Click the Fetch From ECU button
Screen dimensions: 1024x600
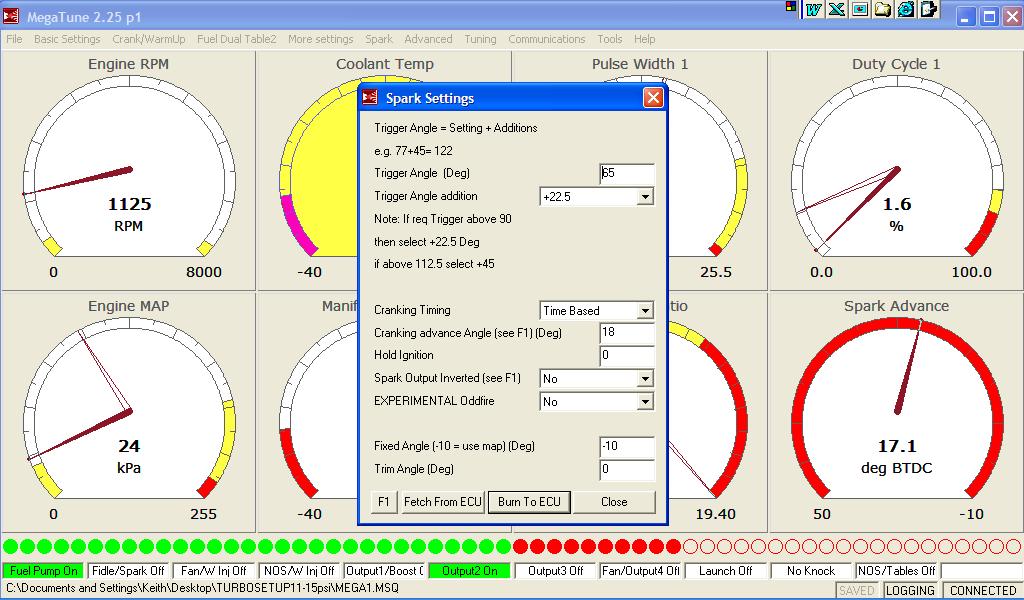pyautogui.click(x=442, y=502)
